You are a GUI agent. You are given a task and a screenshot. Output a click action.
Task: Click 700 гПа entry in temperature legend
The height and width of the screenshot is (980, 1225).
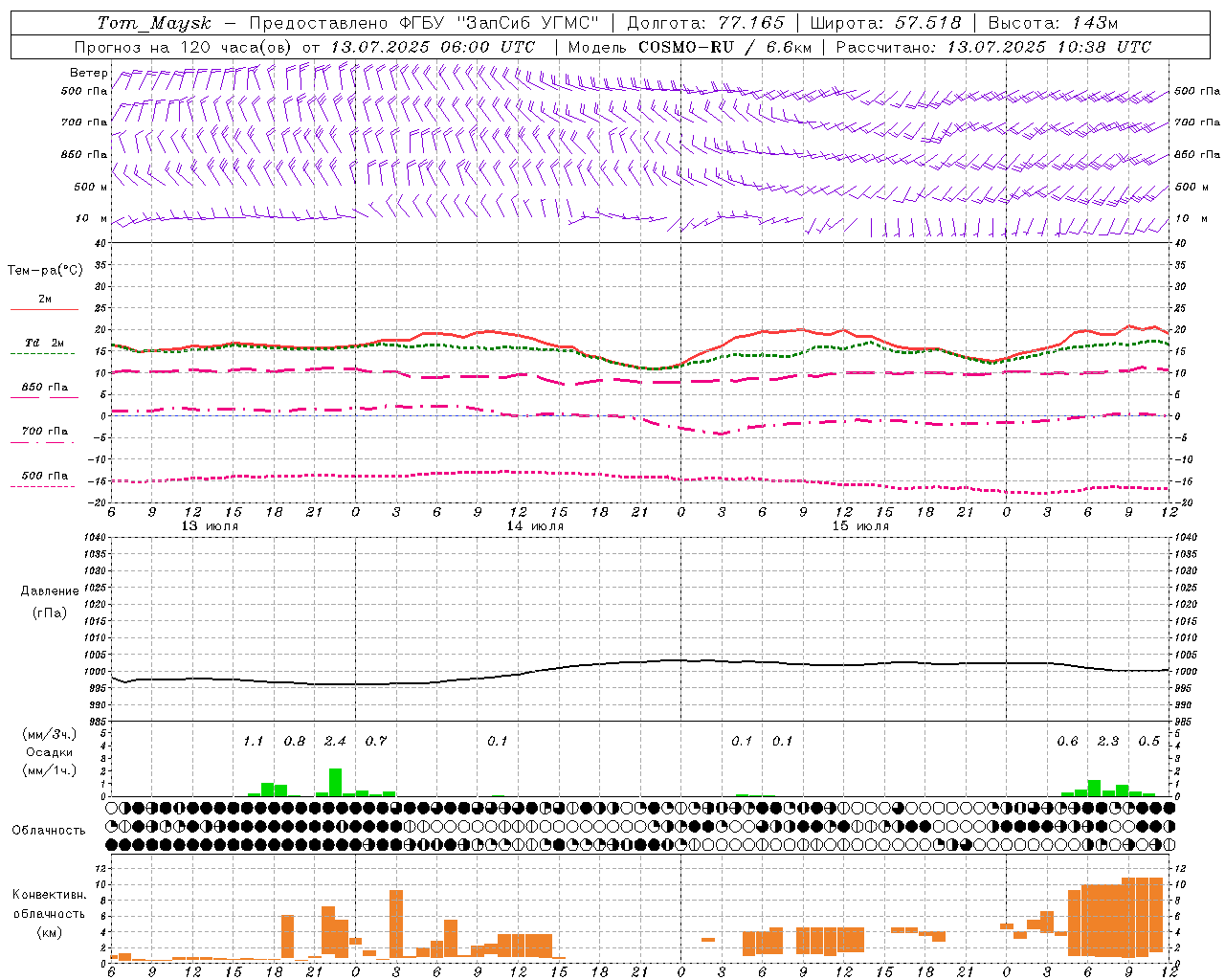click(x=45, y=431)
